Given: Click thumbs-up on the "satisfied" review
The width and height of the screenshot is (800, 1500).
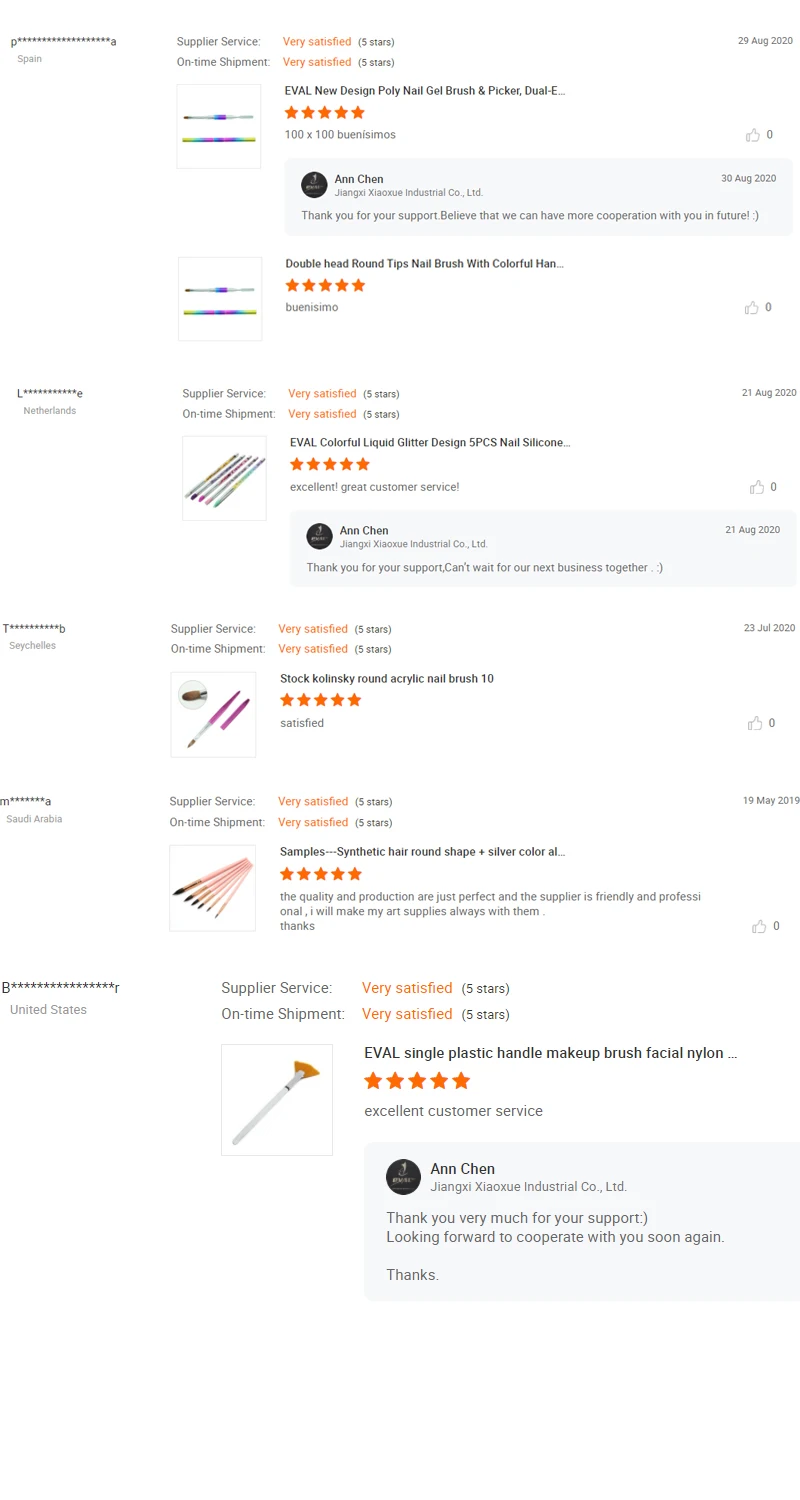Looking at the screenshot, I should pos(755,723).
